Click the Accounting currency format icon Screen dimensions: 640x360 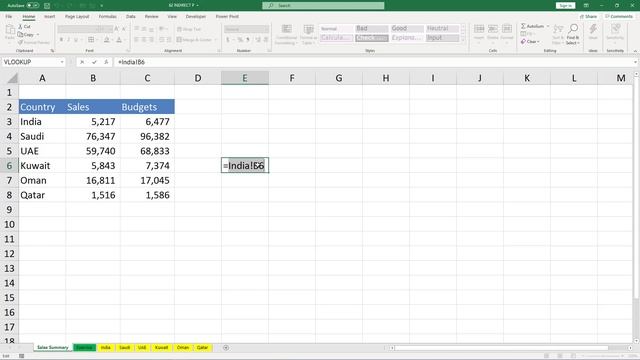coord(228,40)
